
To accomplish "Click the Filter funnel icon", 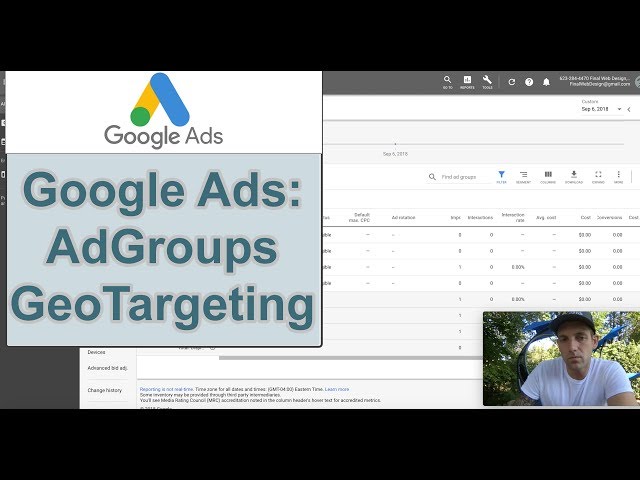I will click(x=502, y=177).
